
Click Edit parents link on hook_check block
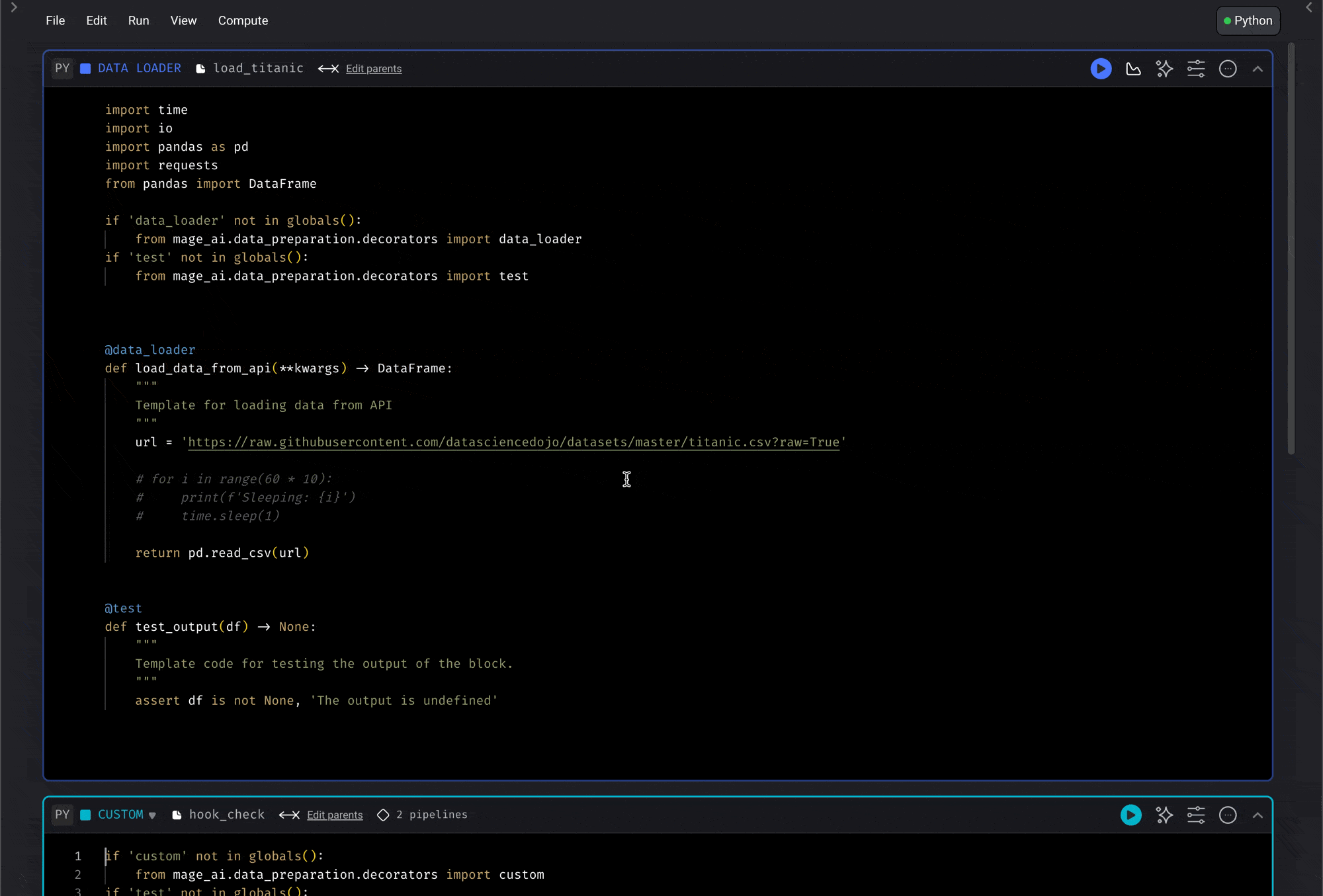(335, 815)
